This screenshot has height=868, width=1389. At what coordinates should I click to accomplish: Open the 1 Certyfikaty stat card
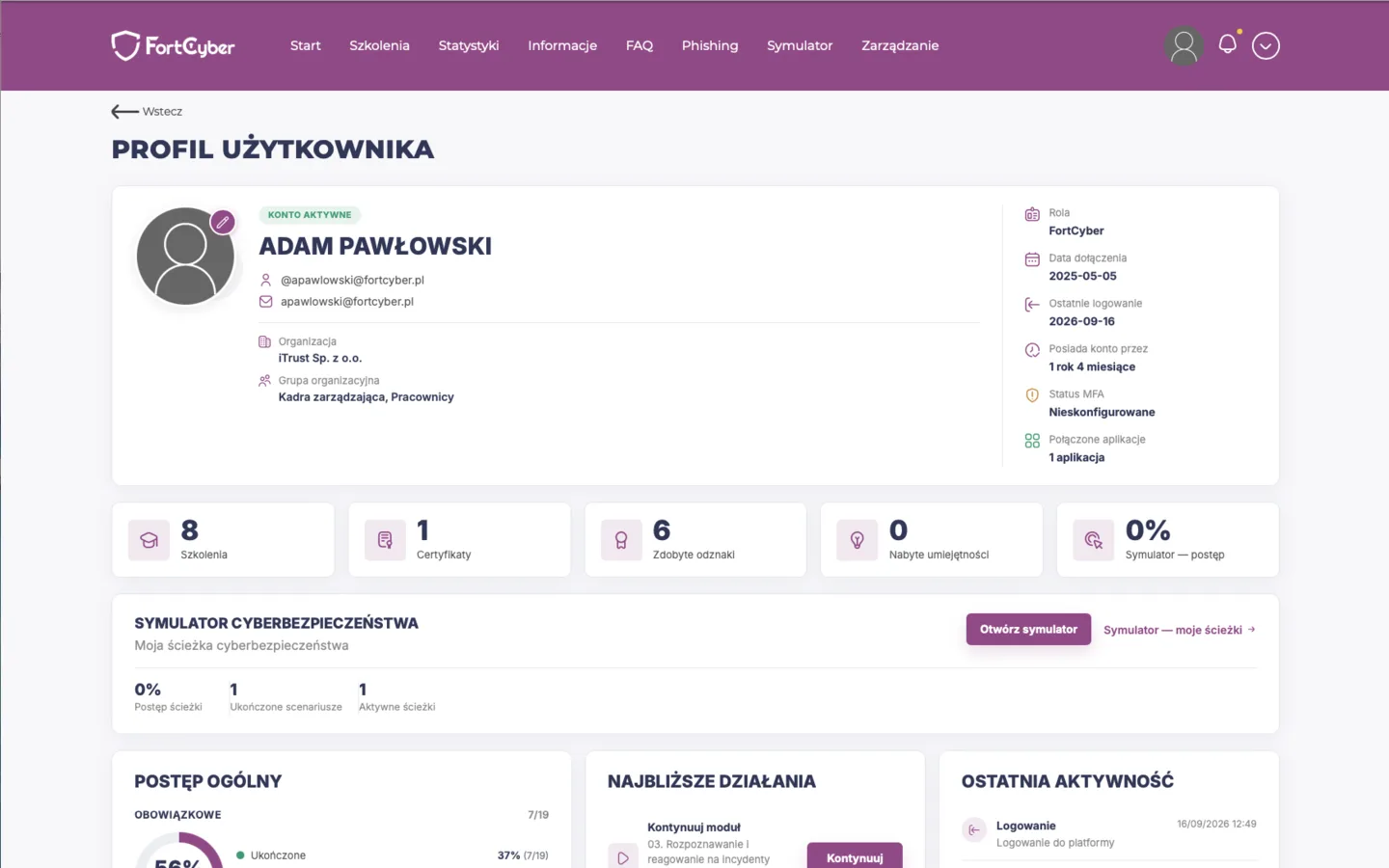point(459,540)
